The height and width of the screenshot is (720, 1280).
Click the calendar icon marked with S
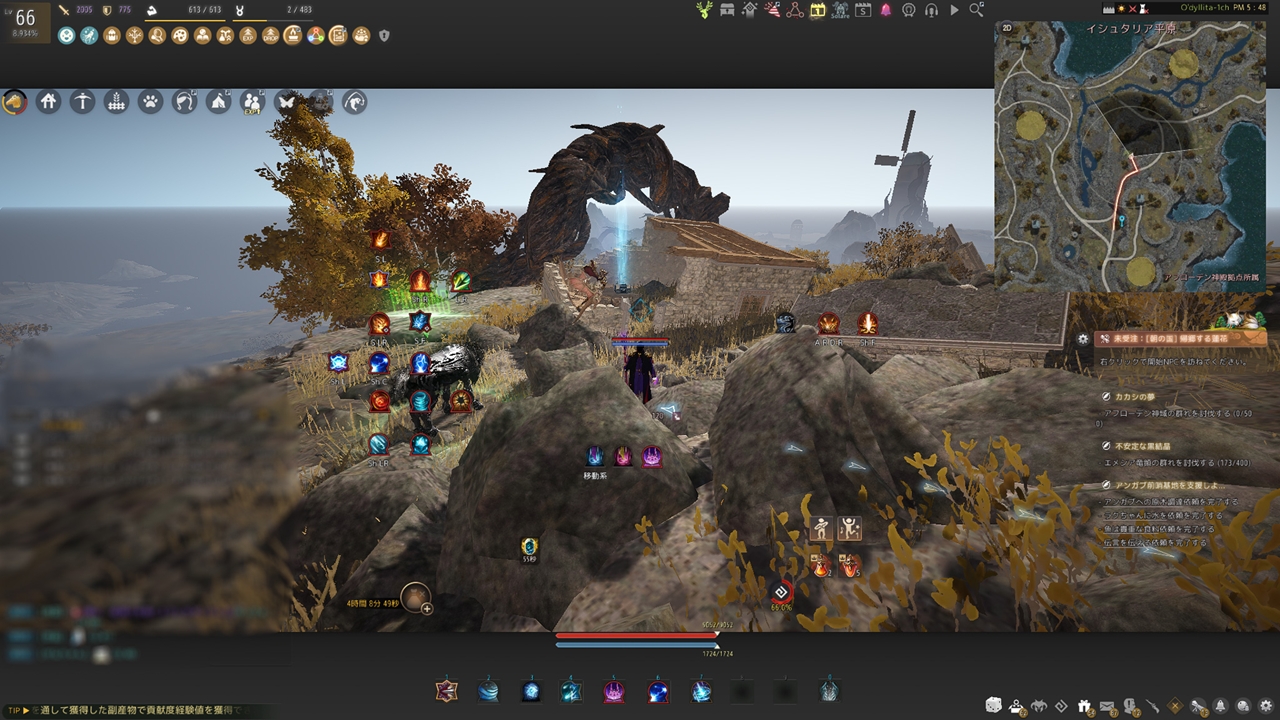pos(863,10)
